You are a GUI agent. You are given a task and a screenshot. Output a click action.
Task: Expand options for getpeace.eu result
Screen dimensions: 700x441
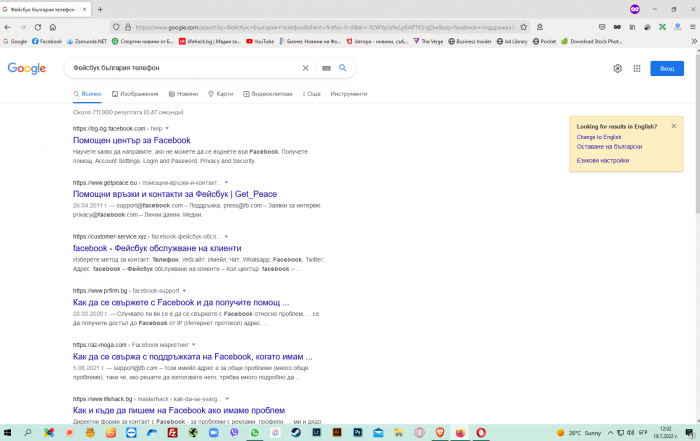[x=226, y=183]
